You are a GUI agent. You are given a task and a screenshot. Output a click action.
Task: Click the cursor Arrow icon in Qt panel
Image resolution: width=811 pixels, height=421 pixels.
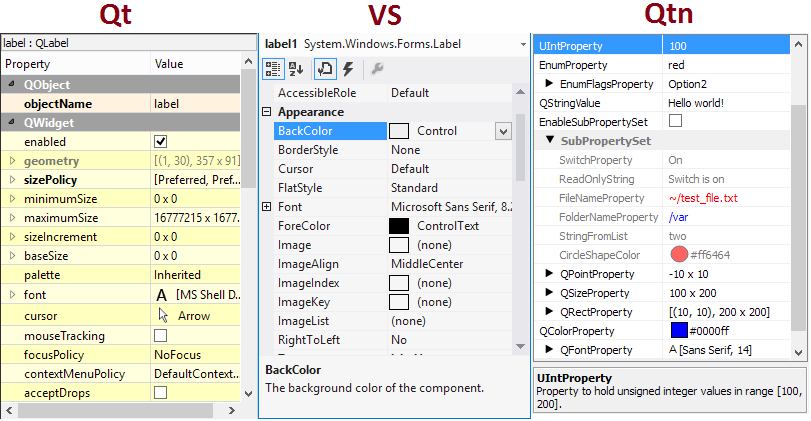[163, 315]
